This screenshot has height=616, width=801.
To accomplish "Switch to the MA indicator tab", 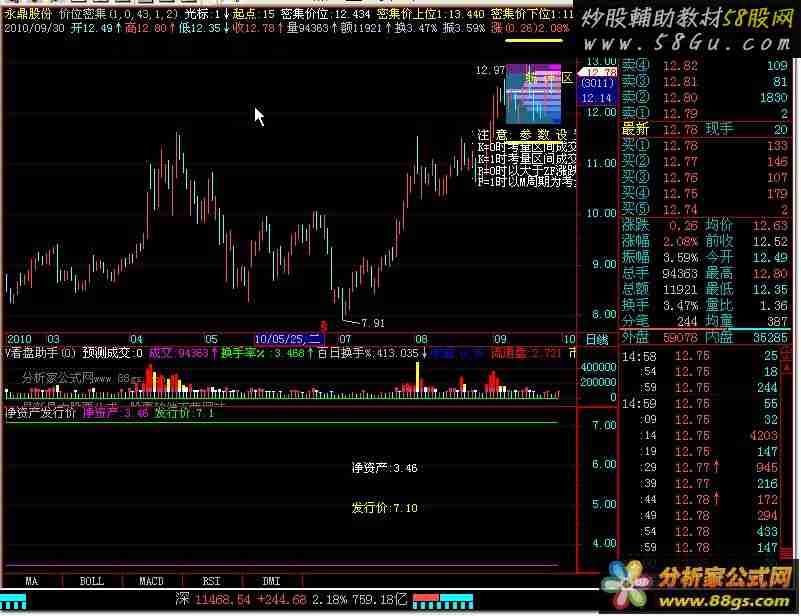I will tap(32, 581).
